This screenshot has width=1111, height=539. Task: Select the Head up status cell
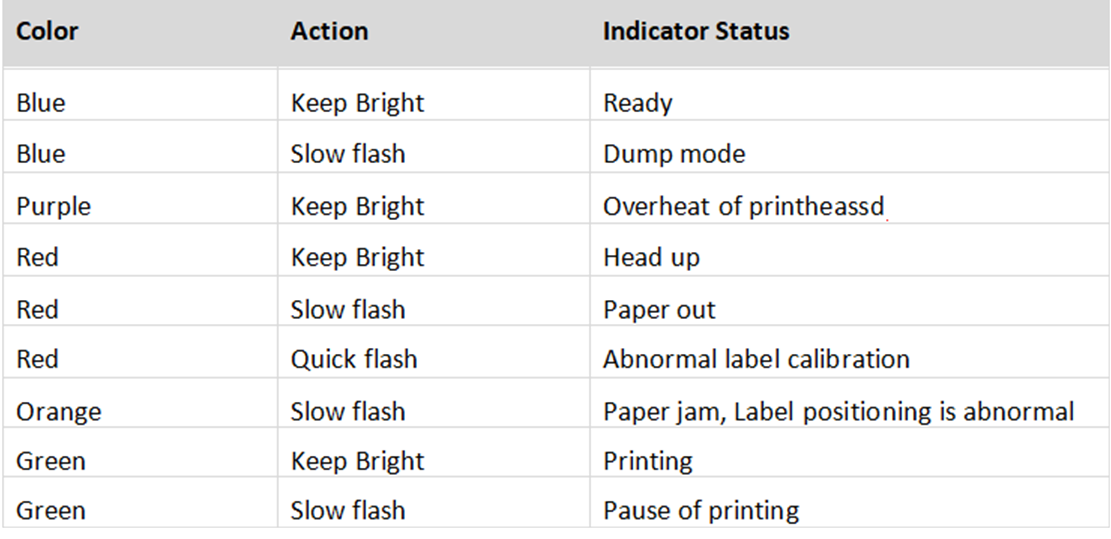pos(651,257)
